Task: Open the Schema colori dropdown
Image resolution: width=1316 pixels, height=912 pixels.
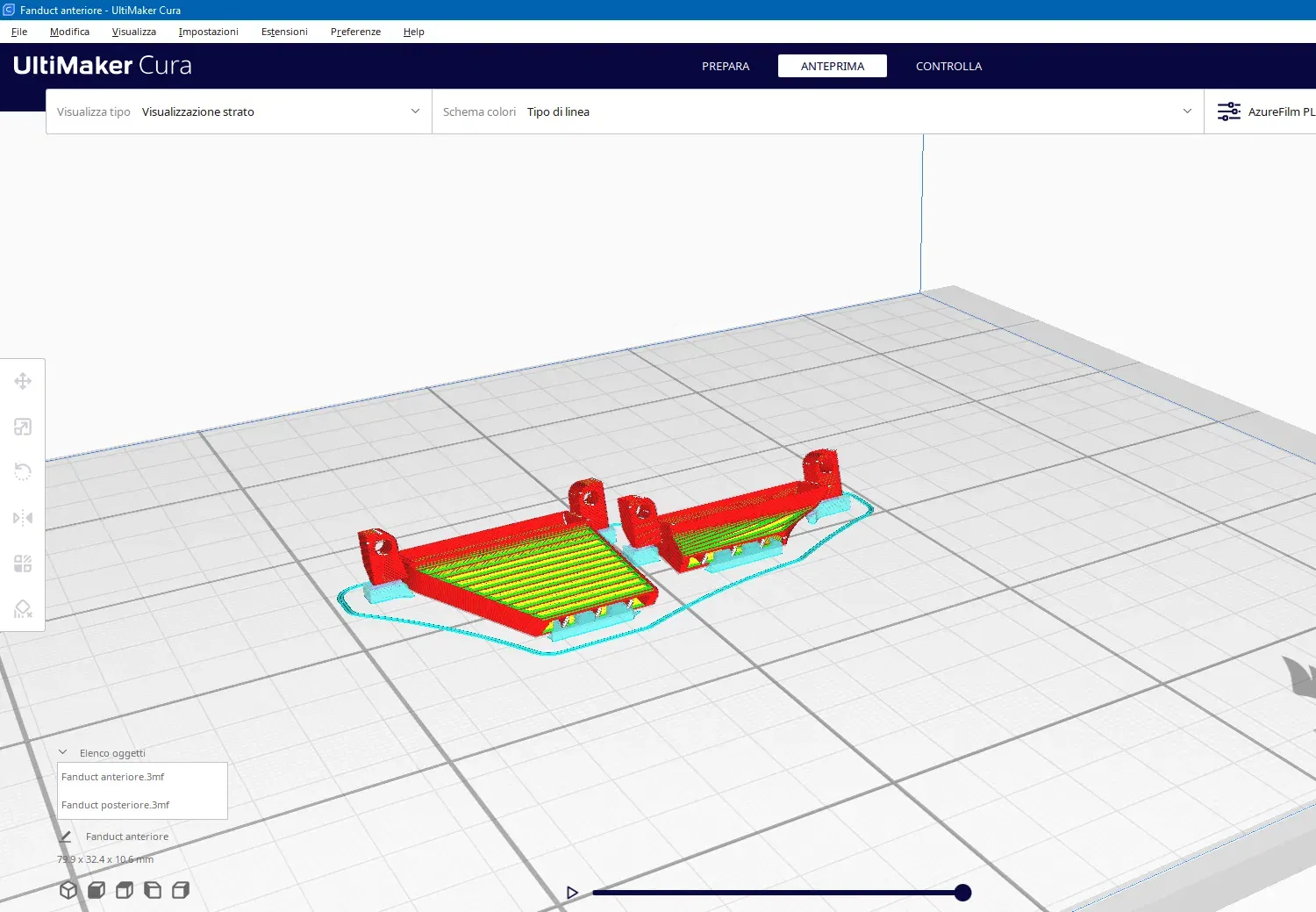Action: tap(818, 111)
